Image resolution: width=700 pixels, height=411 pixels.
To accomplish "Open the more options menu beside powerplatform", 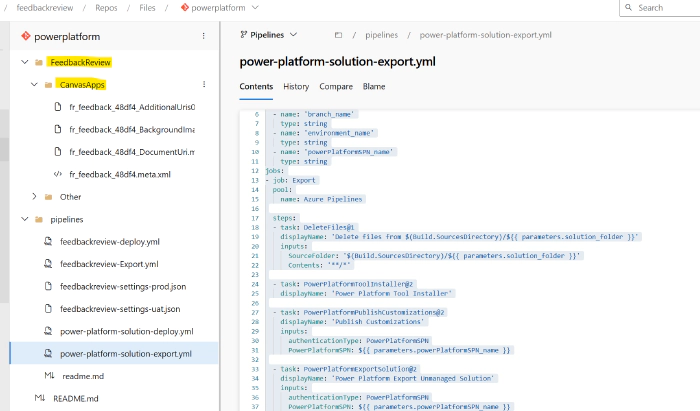I will (x=204, y=36).
